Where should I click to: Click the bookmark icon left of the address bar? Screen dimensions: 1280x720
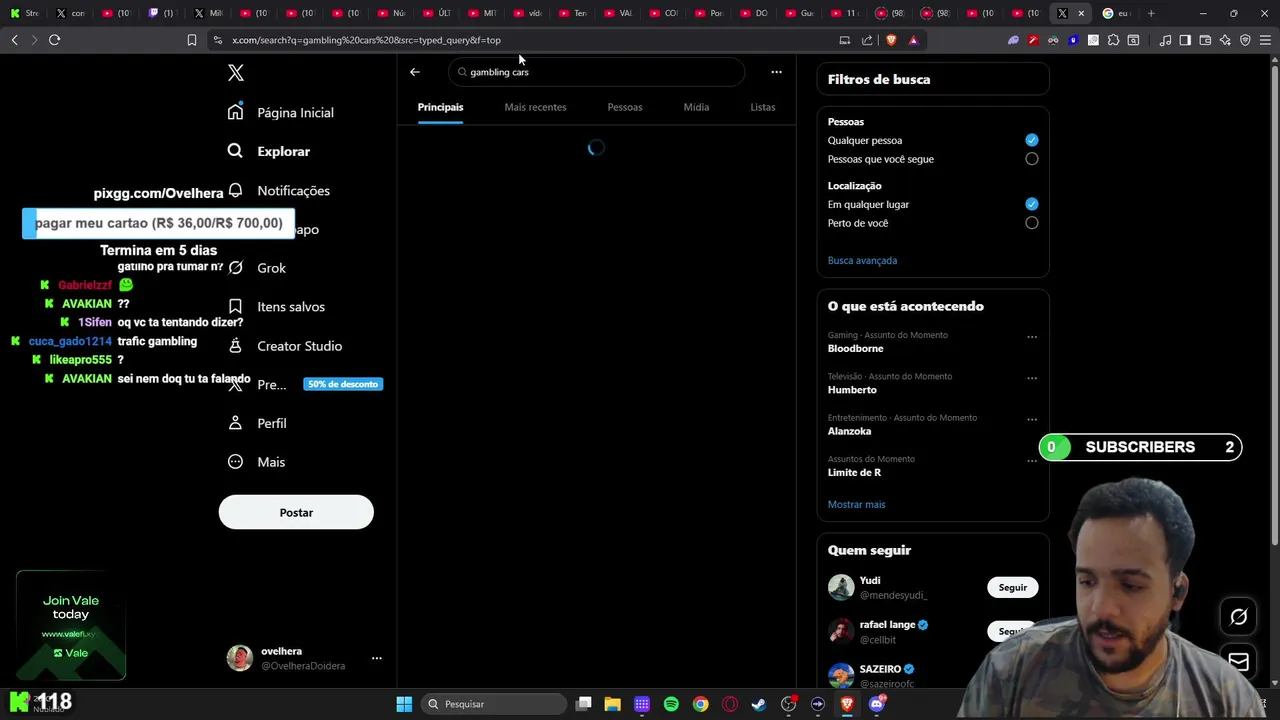192,40
